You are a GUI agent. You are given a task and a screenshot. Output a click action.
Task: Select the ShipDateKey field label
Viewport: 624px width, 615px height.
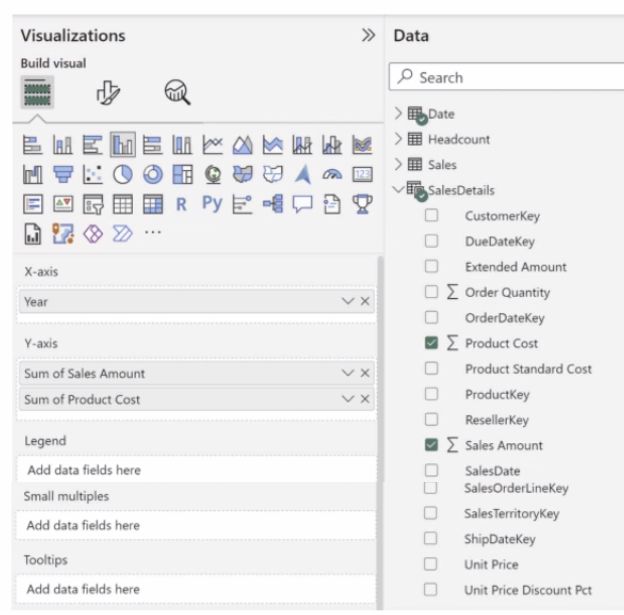pyautogui.click(x=500, y=539)
